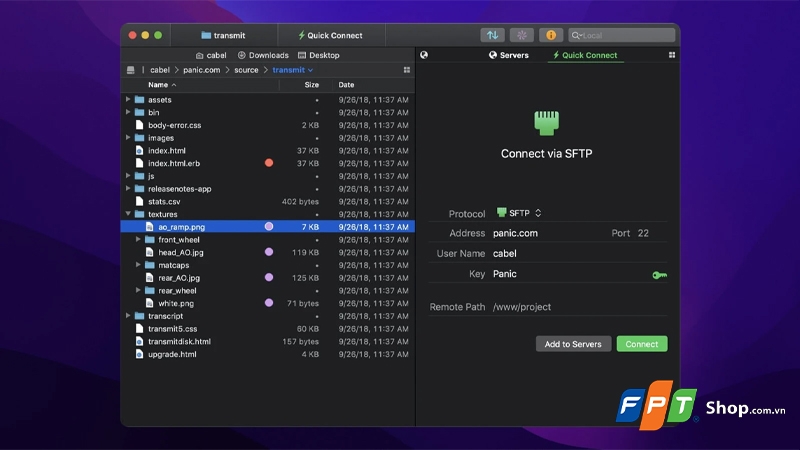Select the transmit window tab
Screen dimensions: 800x450
224,35
